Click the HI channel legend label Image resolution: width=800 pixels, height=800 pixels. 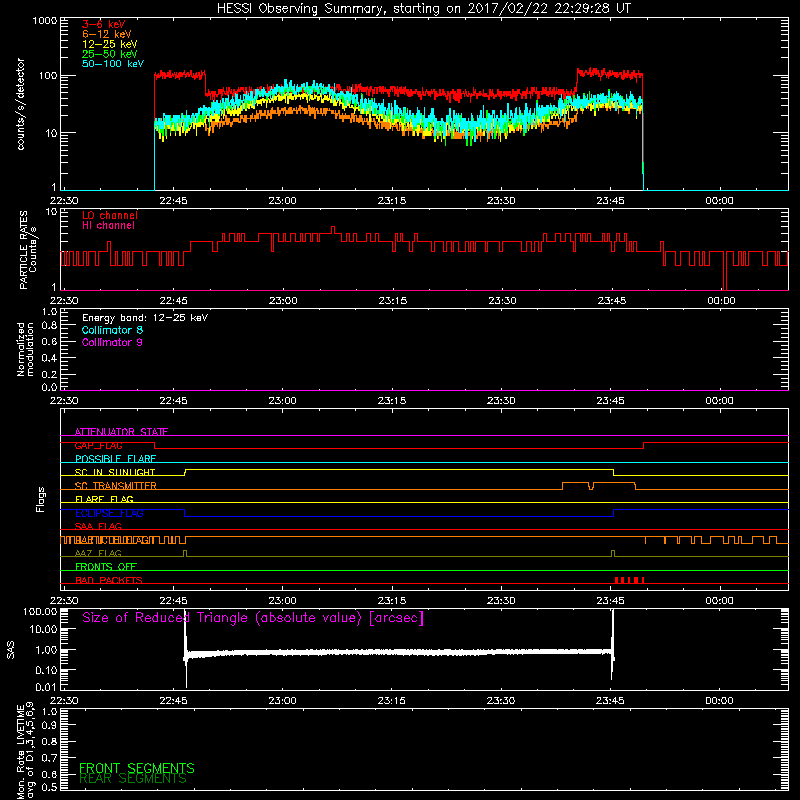pyautogui.click(x=108, y=226)
